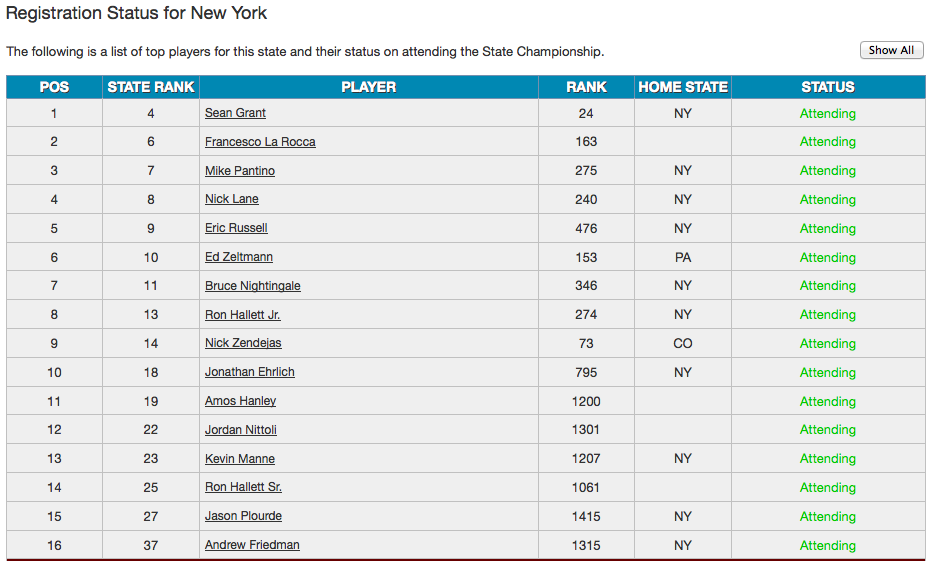Click the Amos Hanley link
Viewport: 931px width, 561px height.
[240, 401]
